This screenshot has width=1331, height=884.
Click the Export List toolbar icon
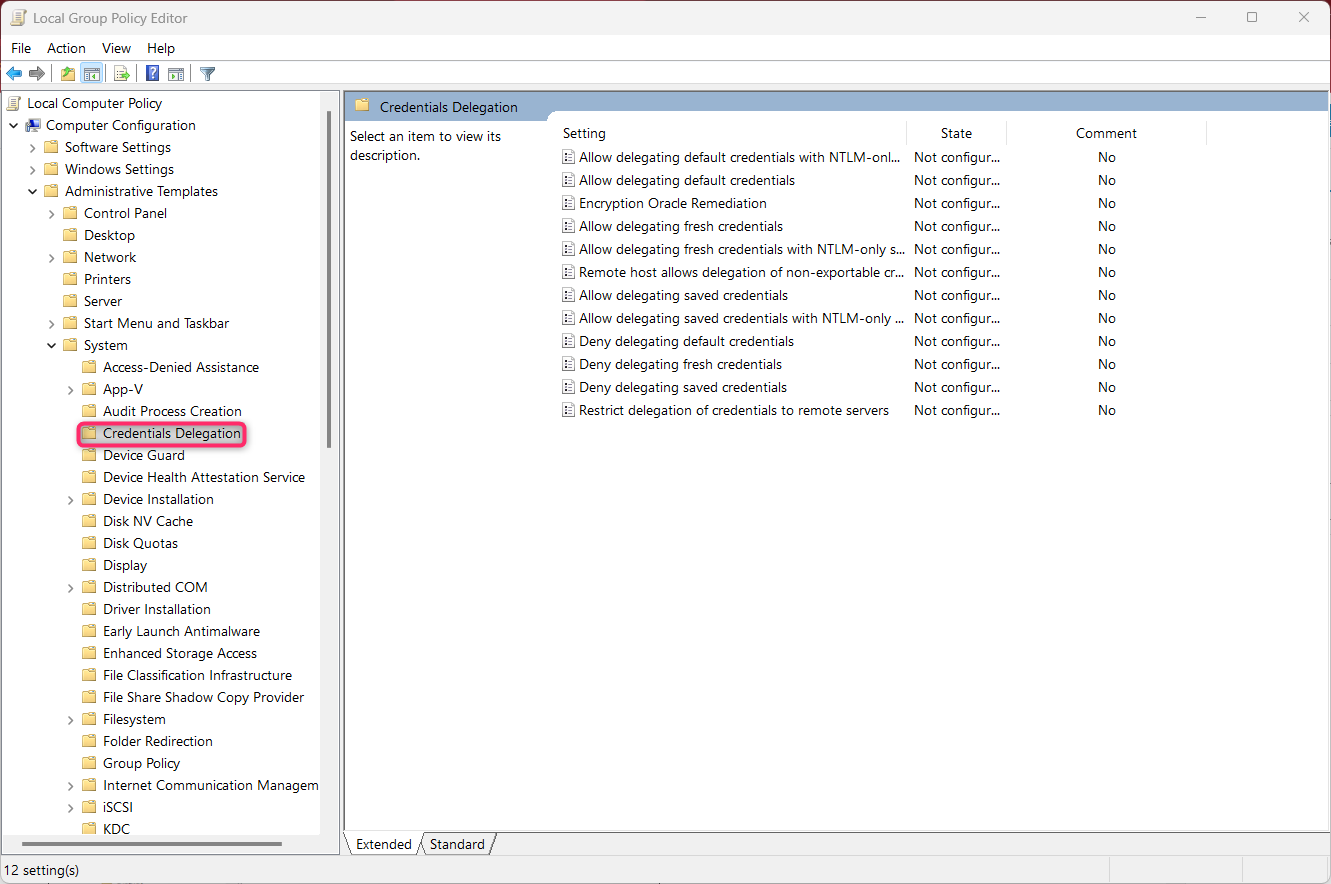click(x=121, y=72)
